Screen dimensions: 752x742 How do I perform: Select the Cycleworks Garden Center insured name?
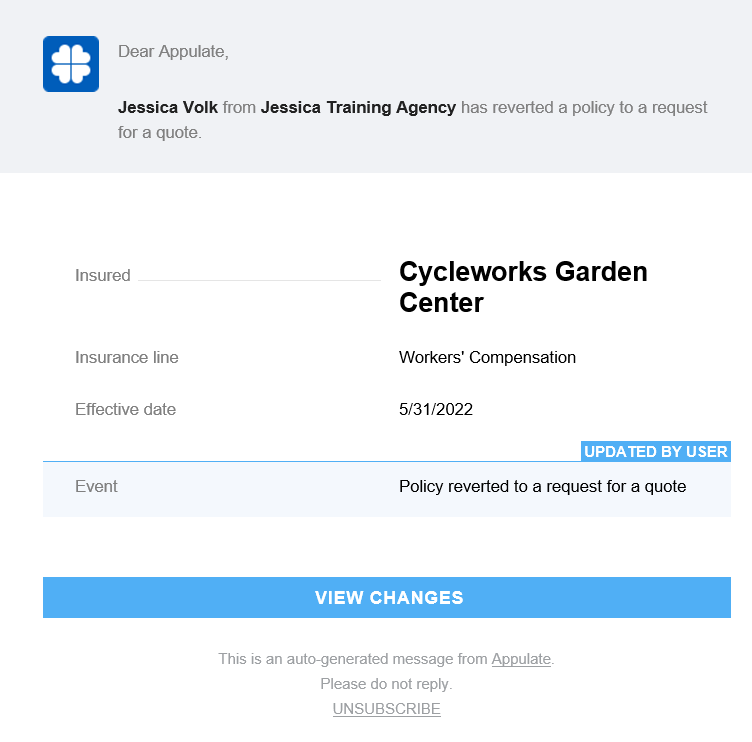(x=523, y=286)
